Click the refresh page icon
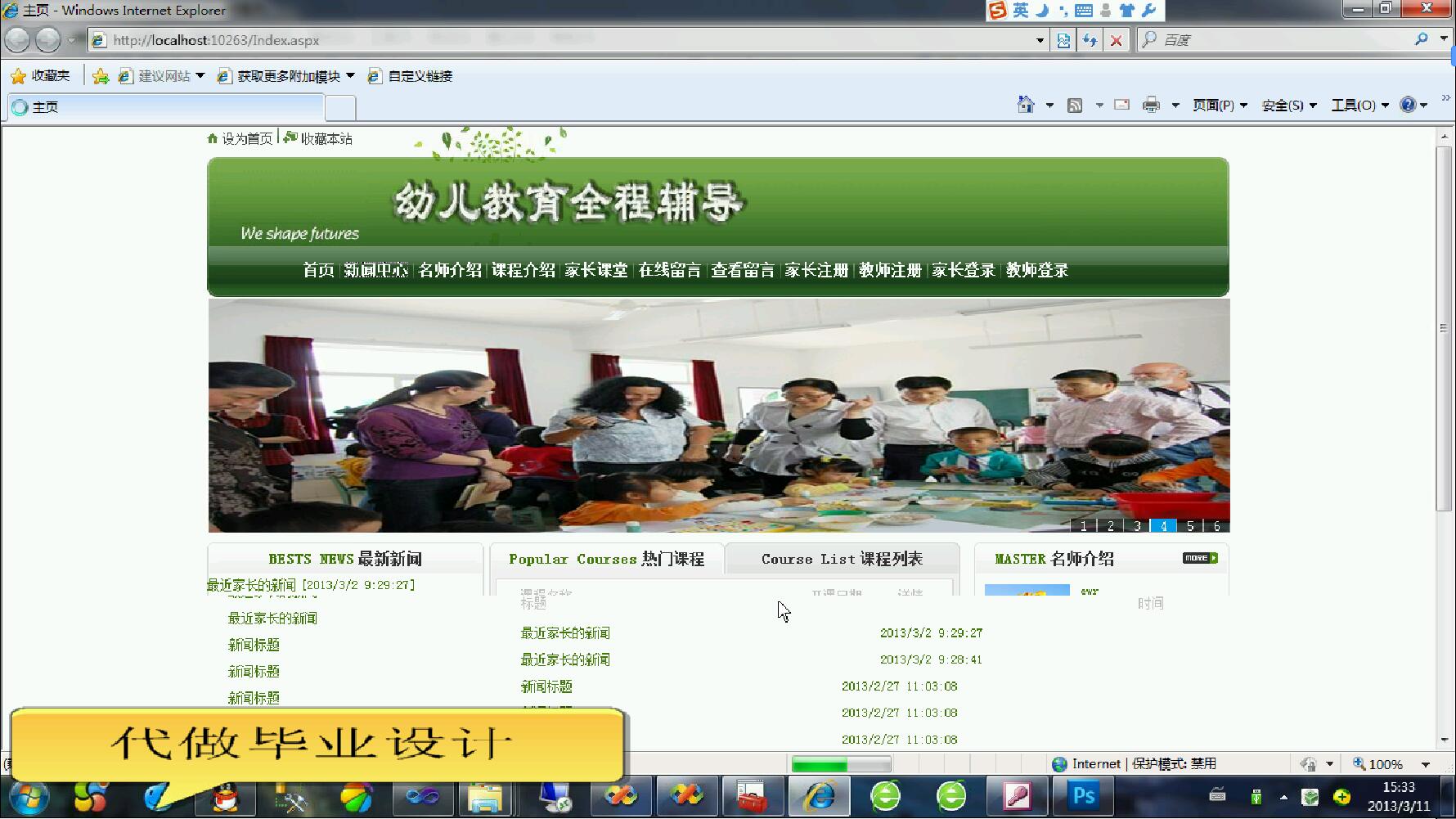Viewport: 1456px width, 819px height. (x=1090, y=40)
